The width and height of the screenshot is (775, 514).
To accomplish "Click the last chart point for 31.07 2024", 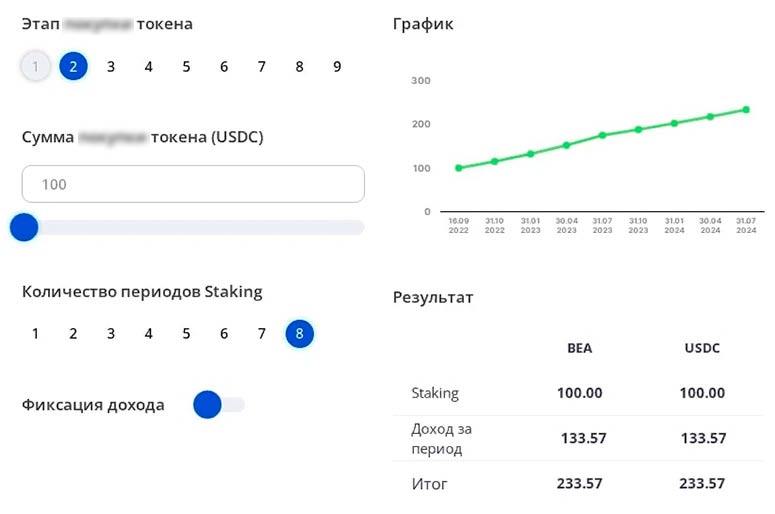I will tap(746, 110).
